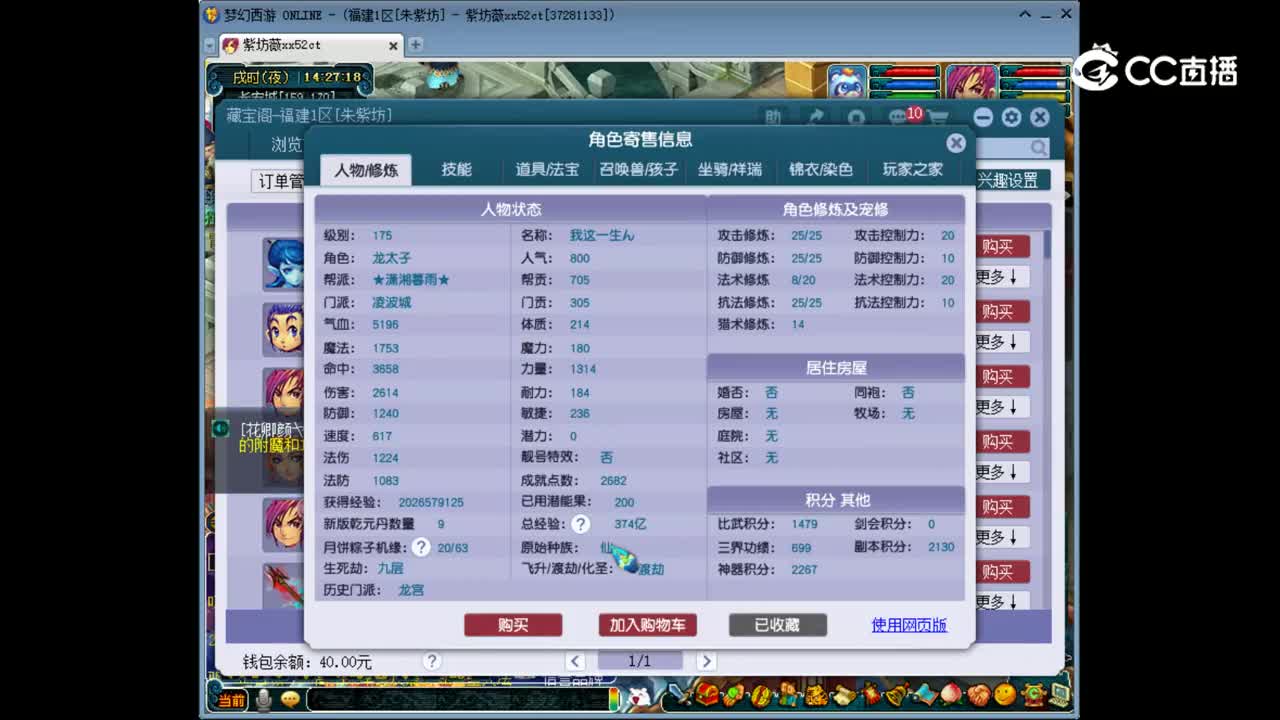Go to the previous page with the left arrow

(575, 661)
